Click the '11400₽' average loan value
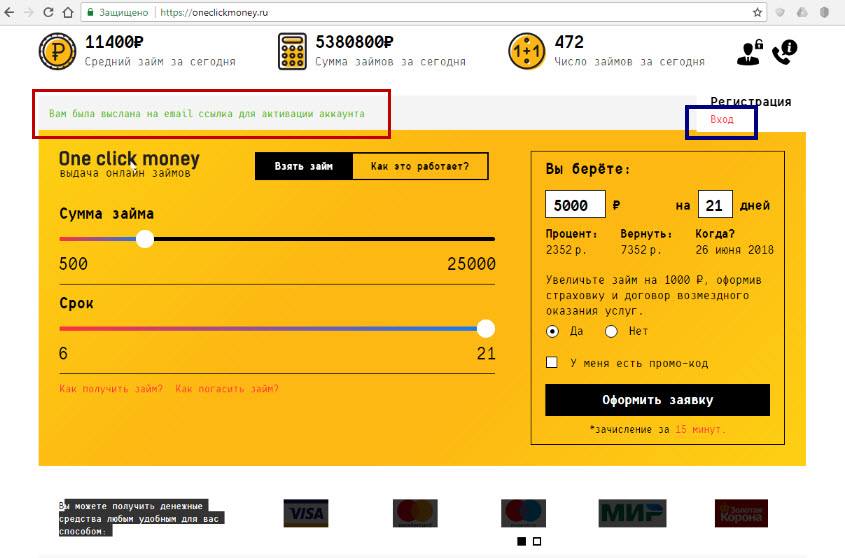The height and width of the screenshot is (558, 845). tap(114, 42)
